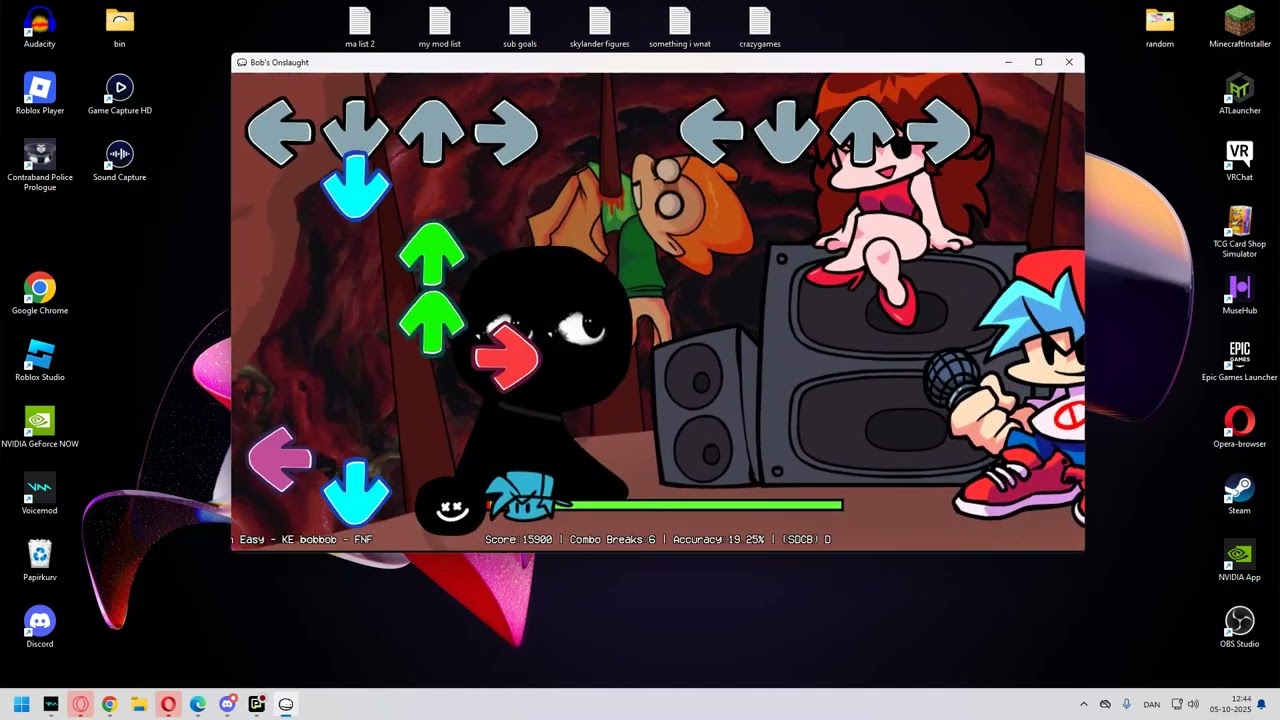Open the NVIDIA App desktop shortcut
Viewport: 1280px width, 720px height.
pyautogui.click(x=1239, y=561)
